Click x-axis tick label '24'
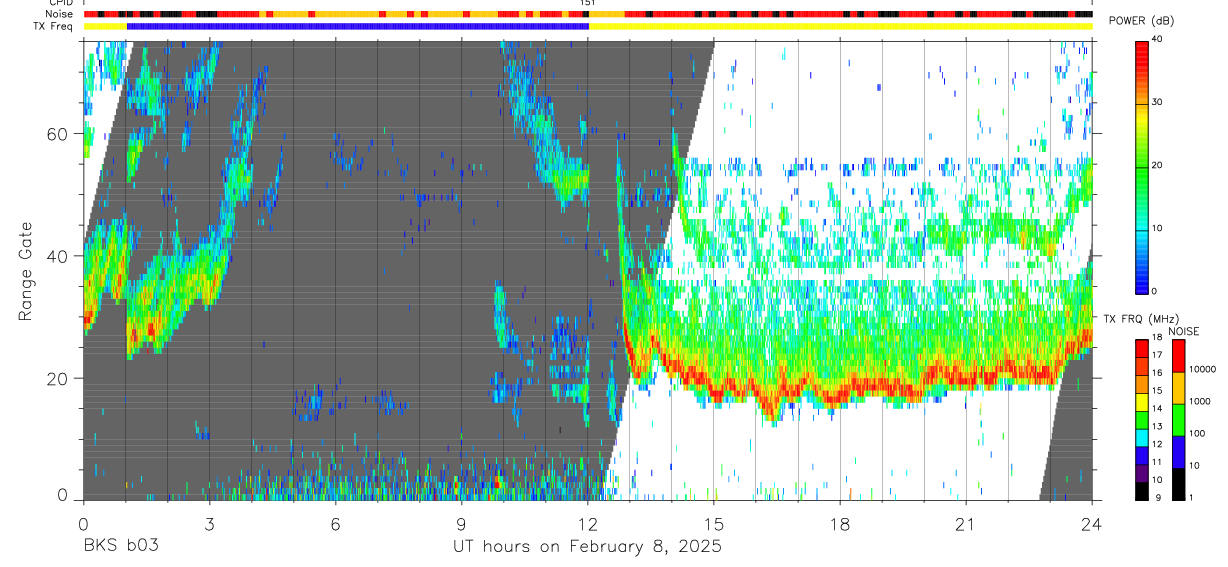The image size is (1228, 567). tap(1092, 523)
